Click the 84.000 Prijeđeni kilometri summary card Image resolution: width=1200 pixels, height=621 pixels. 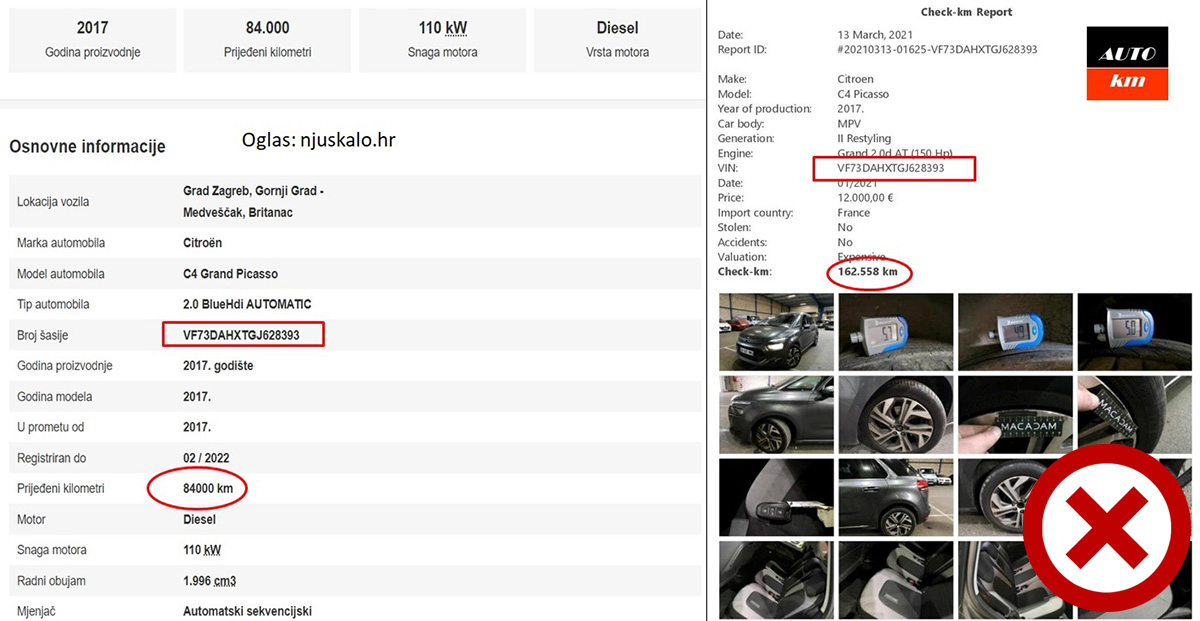point(267,40)
